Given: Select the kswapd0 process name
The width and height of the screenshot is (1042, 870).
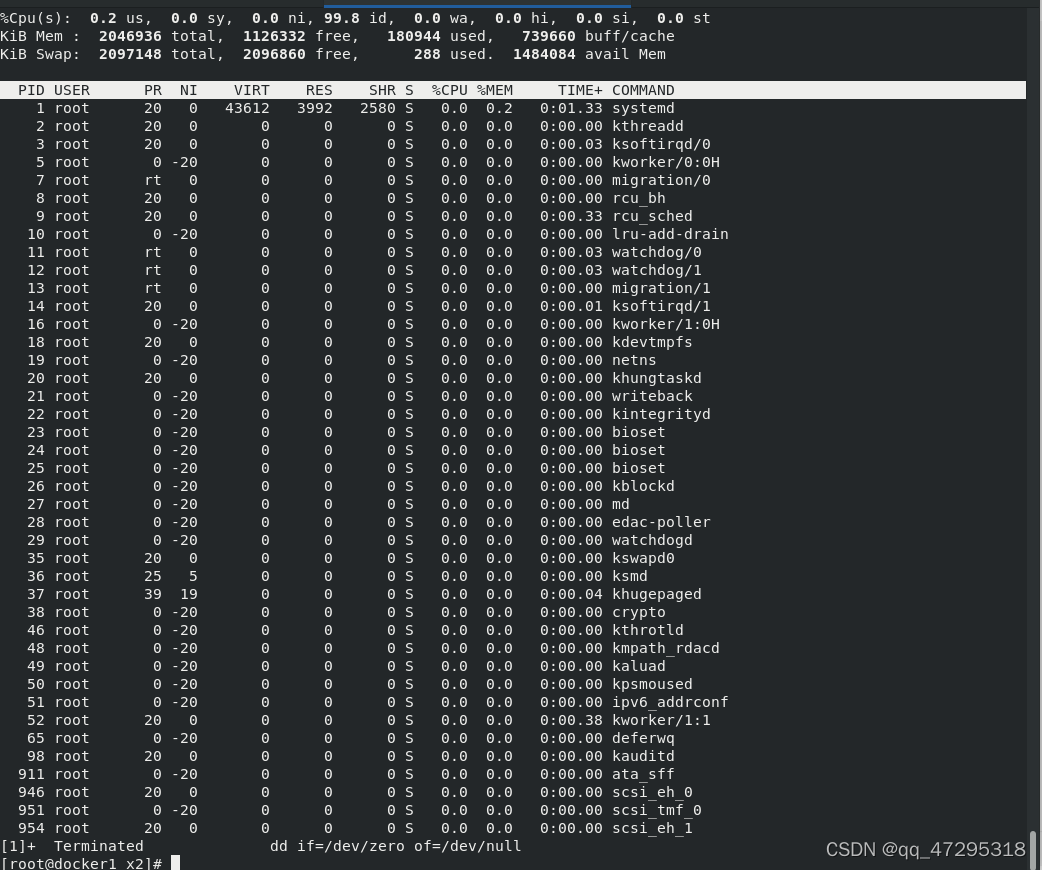Looking at the screenshot, I should click(643, 558).
